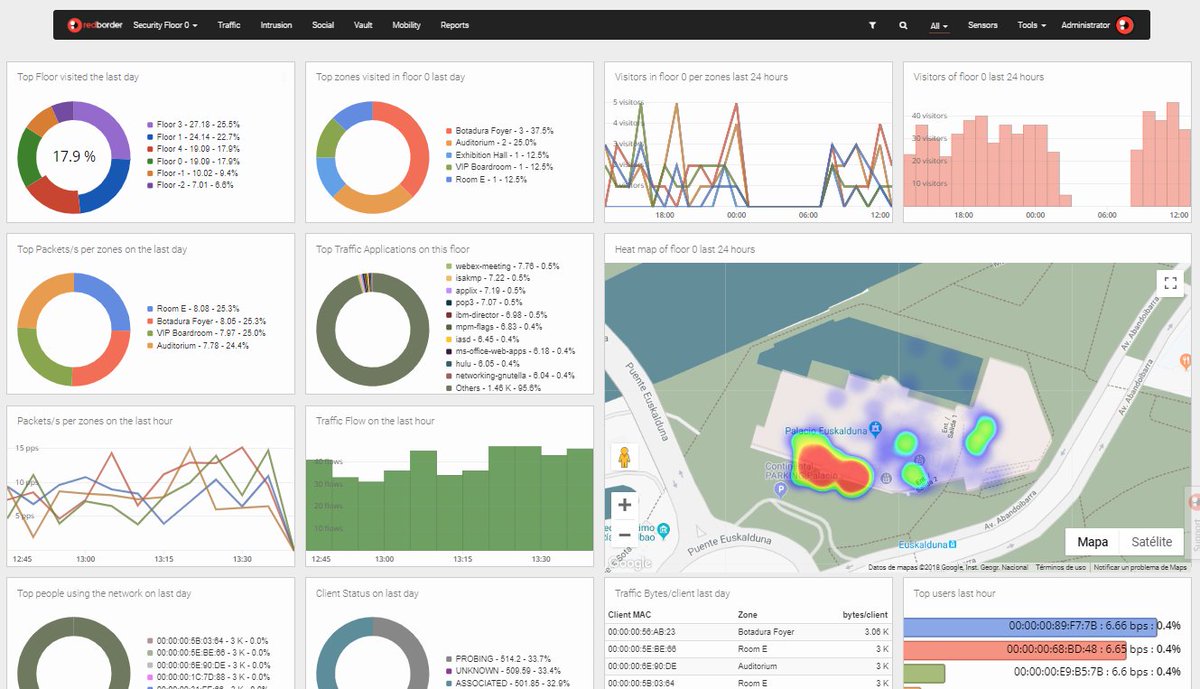This screenshot has height=689, width=1200.
Task: Click Others swatch in traffic applications
Action: click(448, 386)
